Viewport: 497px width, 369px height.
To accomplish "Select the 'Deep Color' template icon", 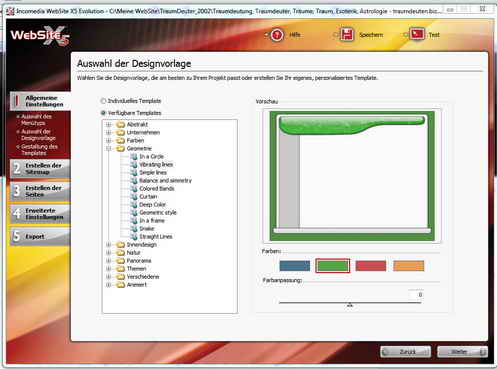I will point(134,204).
